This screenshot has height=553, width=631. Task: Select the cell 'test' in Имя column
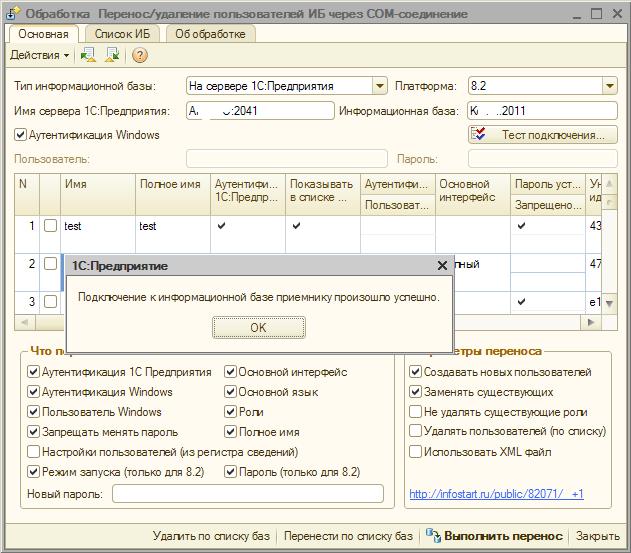pos(98,234)
